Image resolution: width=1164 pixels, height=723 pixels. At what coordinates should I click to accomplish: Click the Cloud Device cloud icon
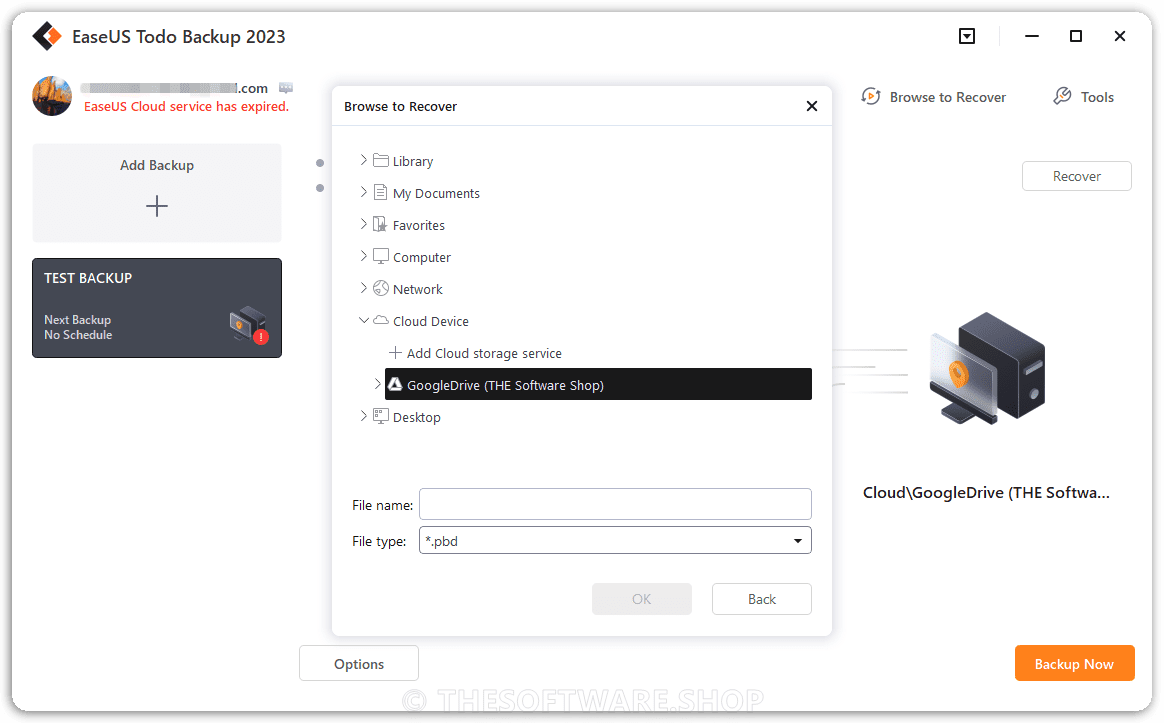pyautogui.click(x=381, y=320)
